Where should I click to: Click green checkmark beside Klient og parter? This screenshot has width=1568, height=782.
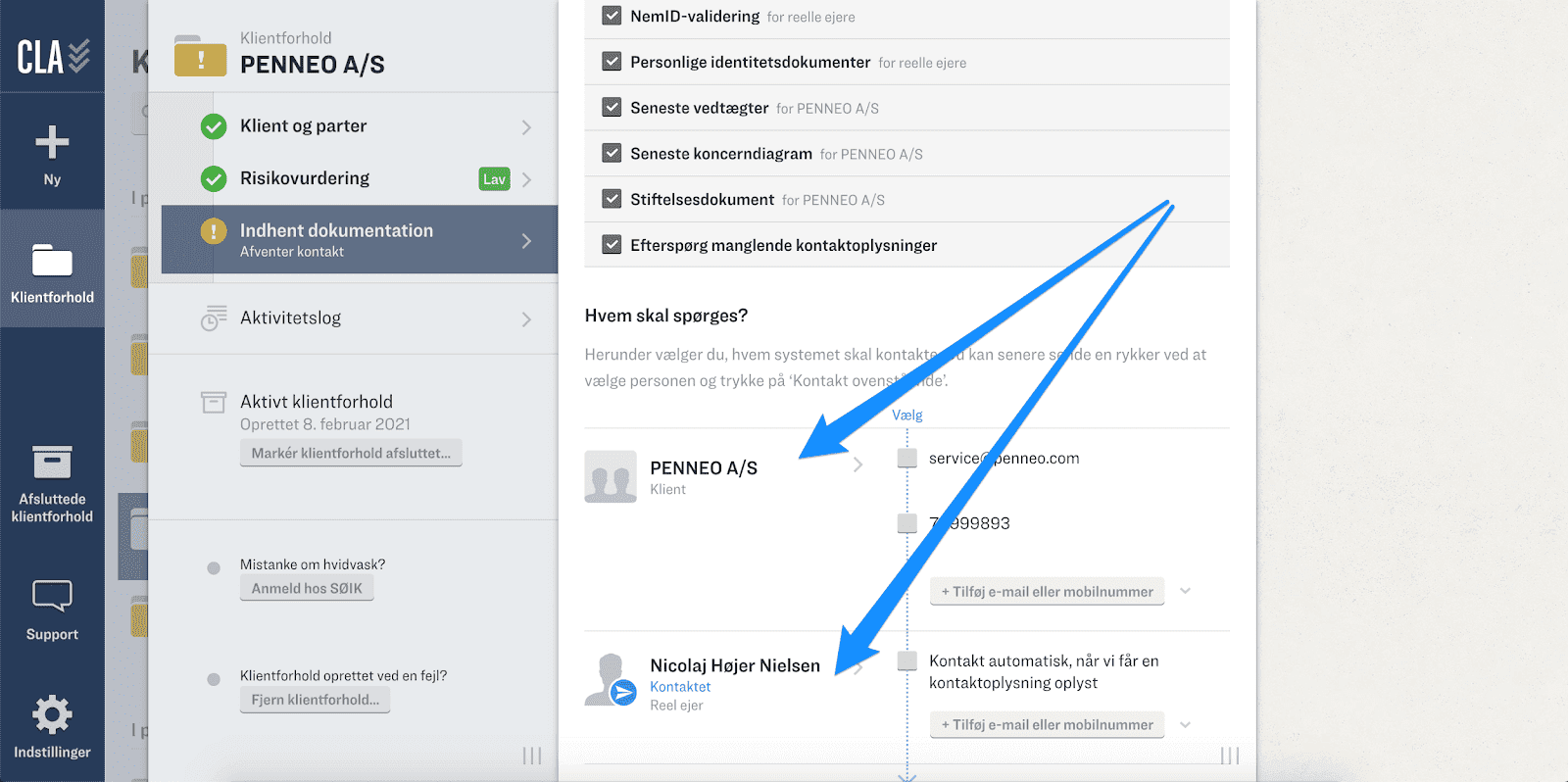point(214,126)
